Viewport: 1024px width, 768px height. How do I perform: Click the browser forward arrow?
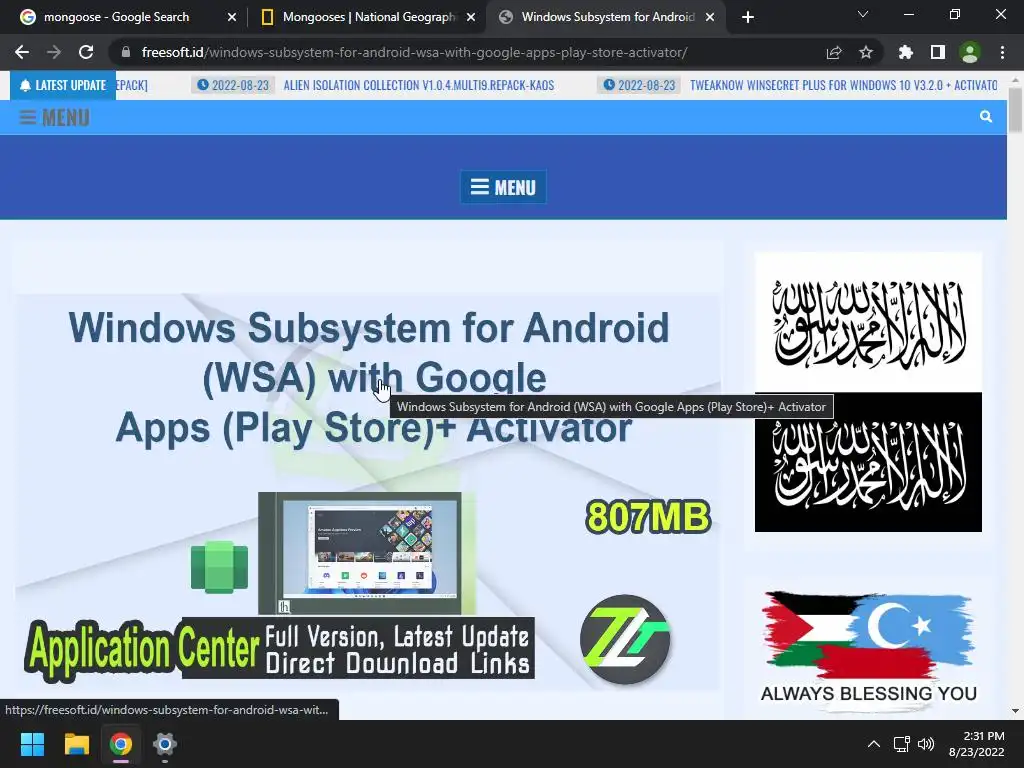point(54,52)
